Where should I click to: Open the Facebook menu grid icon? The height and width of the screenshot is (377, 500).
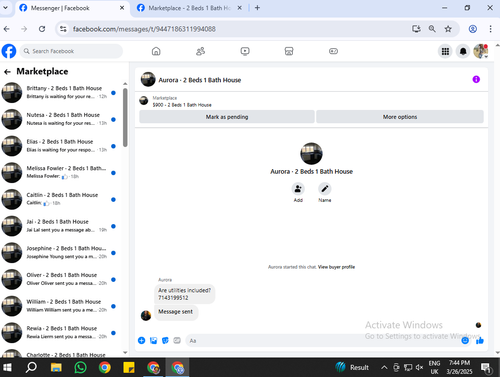pyautogui.click(x=445, y=51)
